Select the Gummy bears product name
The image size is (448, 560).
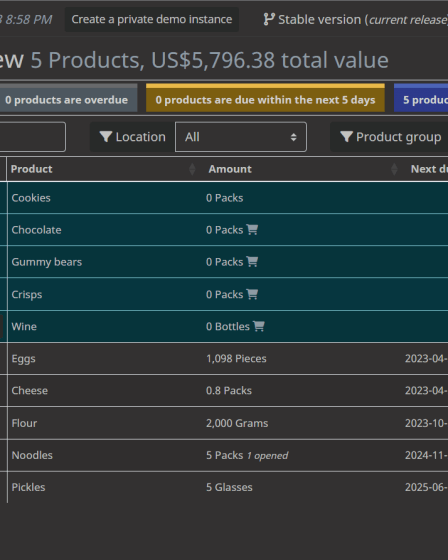pyautogui.click(x=47, y=262)
